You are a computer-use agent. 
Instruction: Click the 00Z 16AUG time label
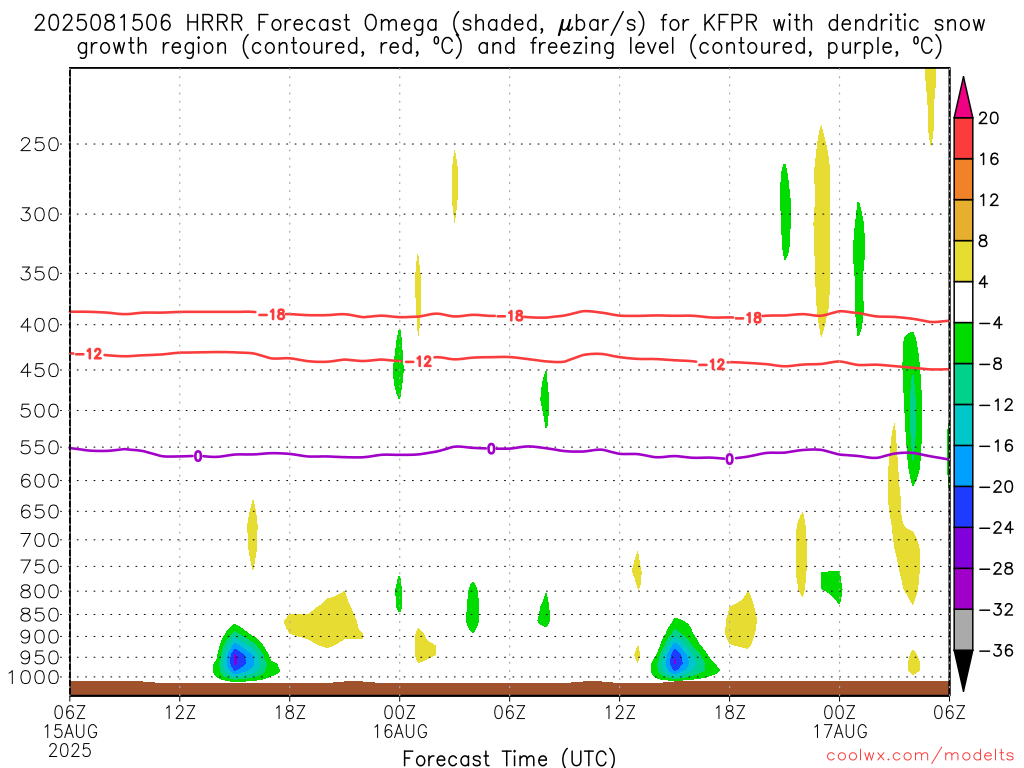(400, 722)
